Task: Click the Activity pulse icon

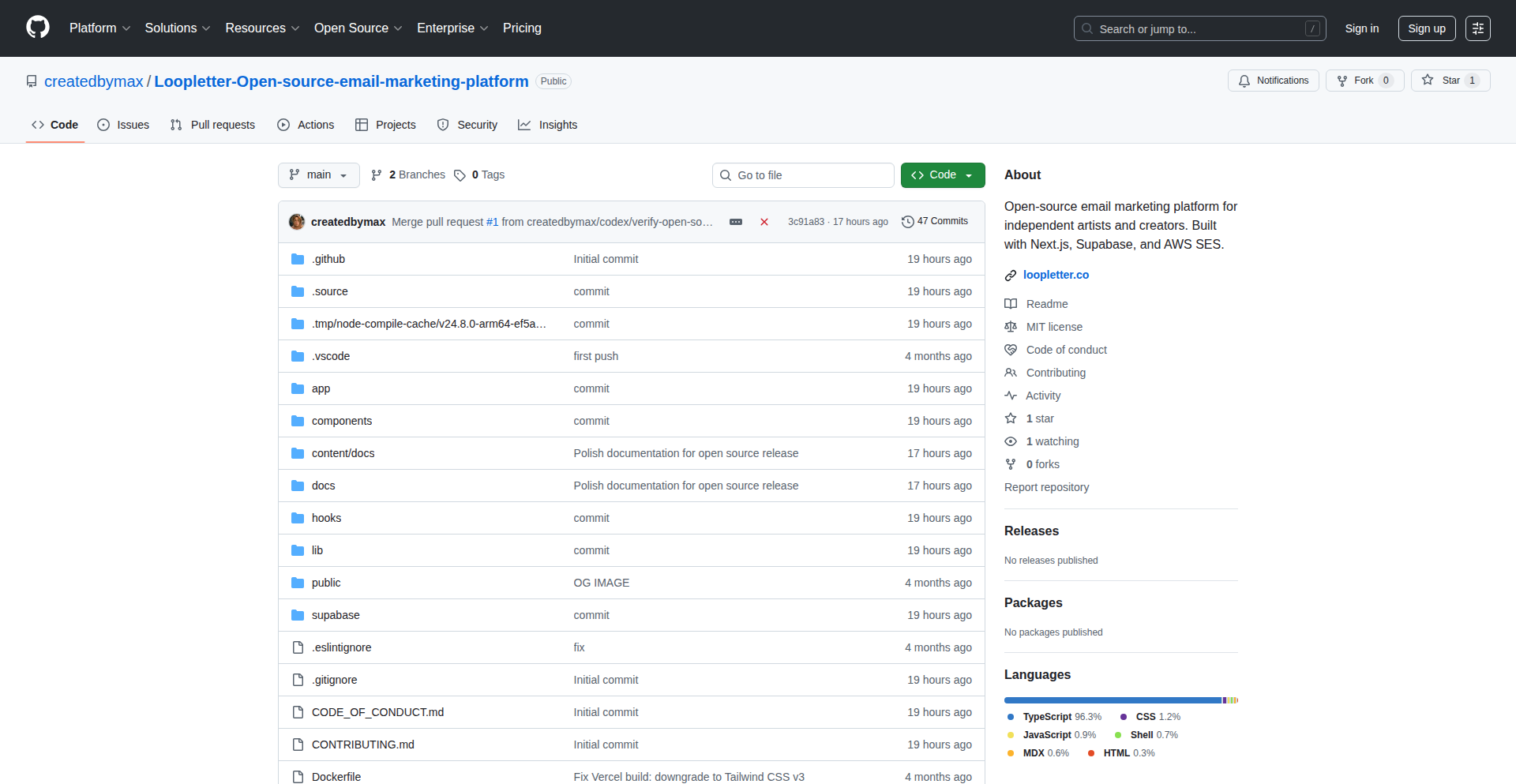Action: (x=1011, y=396)
